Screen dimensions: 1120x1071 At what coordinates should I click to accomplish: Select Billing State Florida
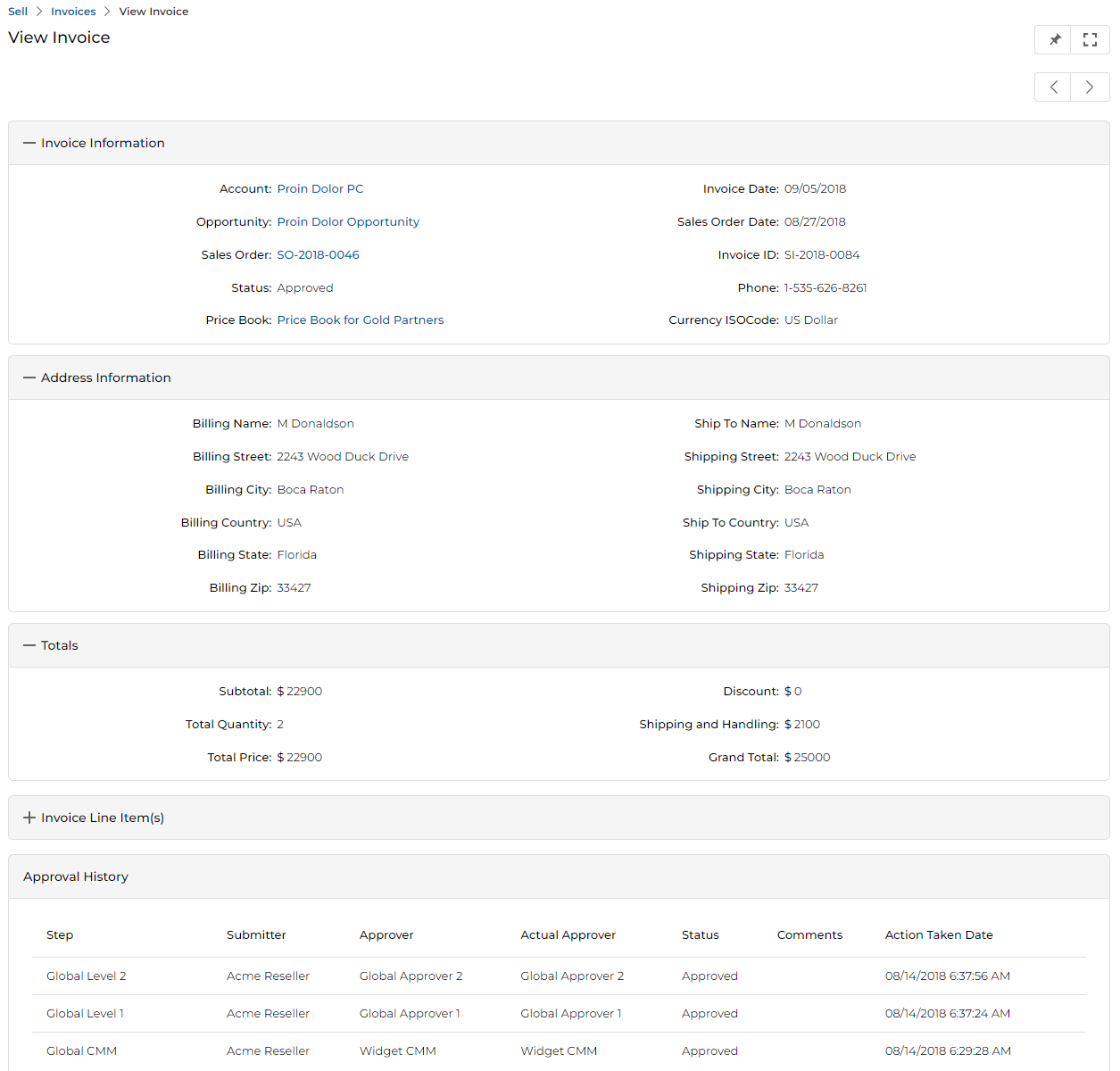(x=297, y=554)
